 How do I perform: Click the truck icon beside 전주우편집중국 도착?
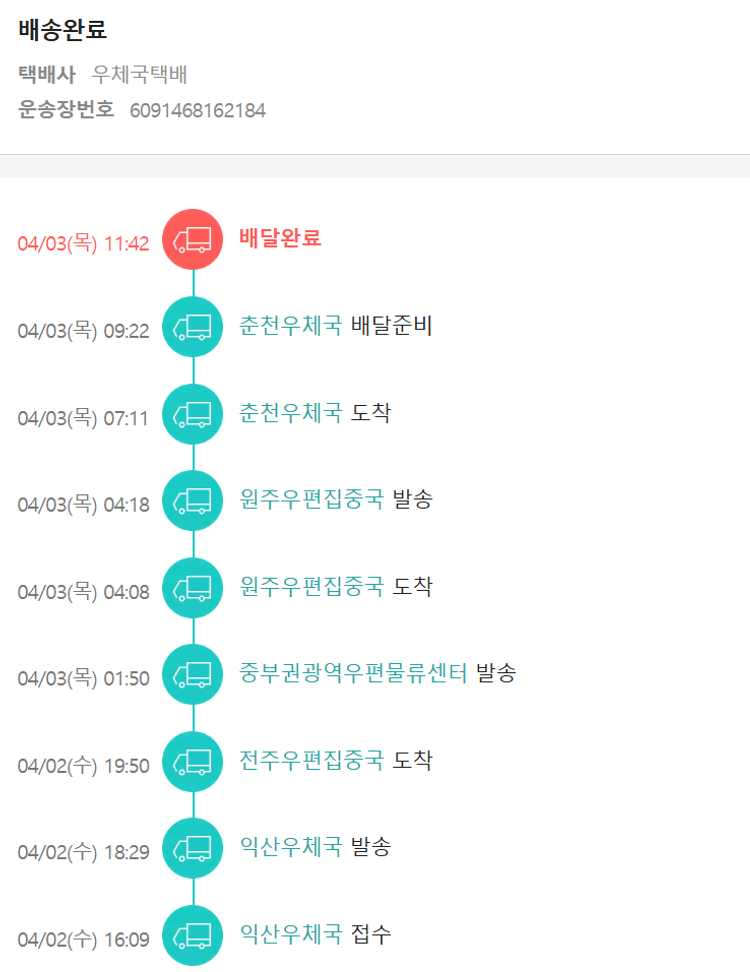193,762
